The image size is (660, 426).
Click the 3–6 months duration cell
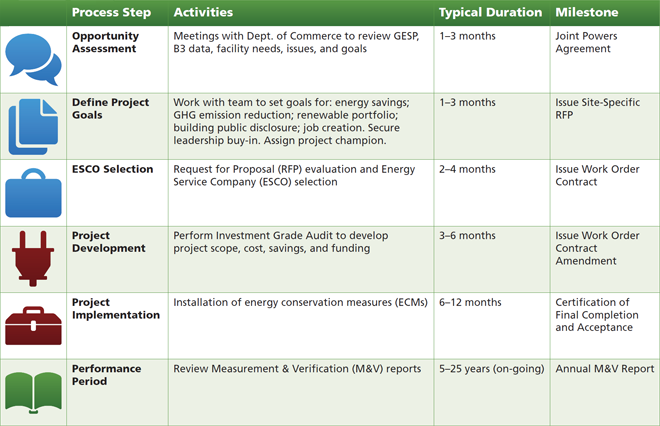pyautogui.click(x=467, y=236)
